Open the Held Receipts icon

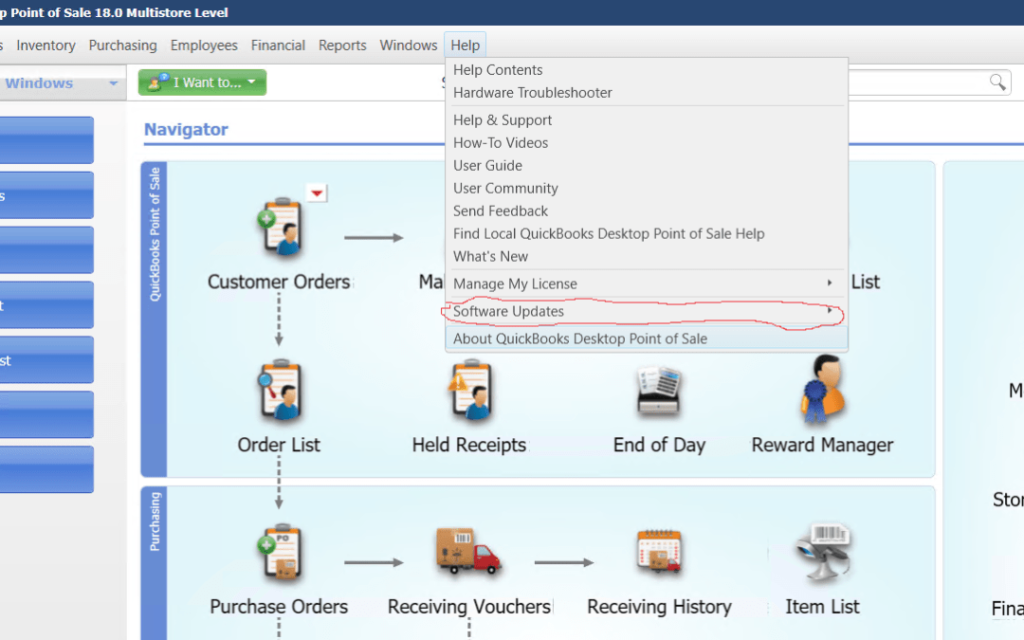point(470,389)
